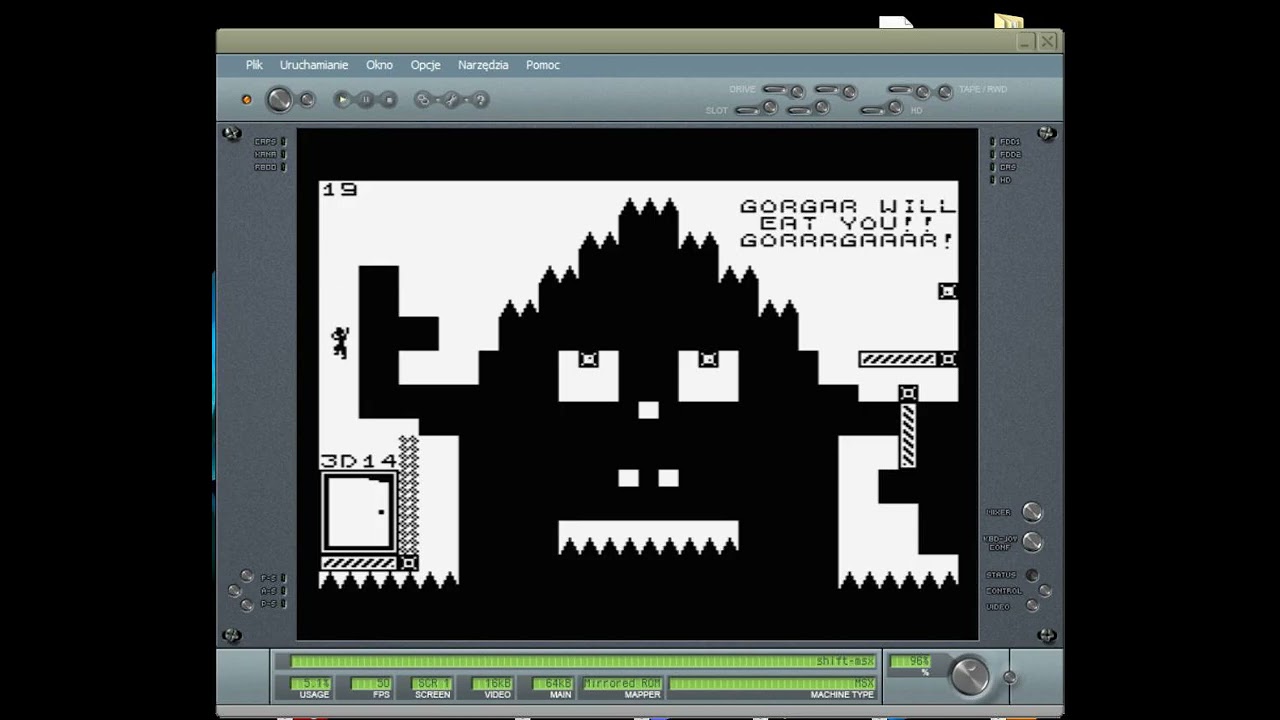Open the wrench tools icon

(x=451, y=99)
